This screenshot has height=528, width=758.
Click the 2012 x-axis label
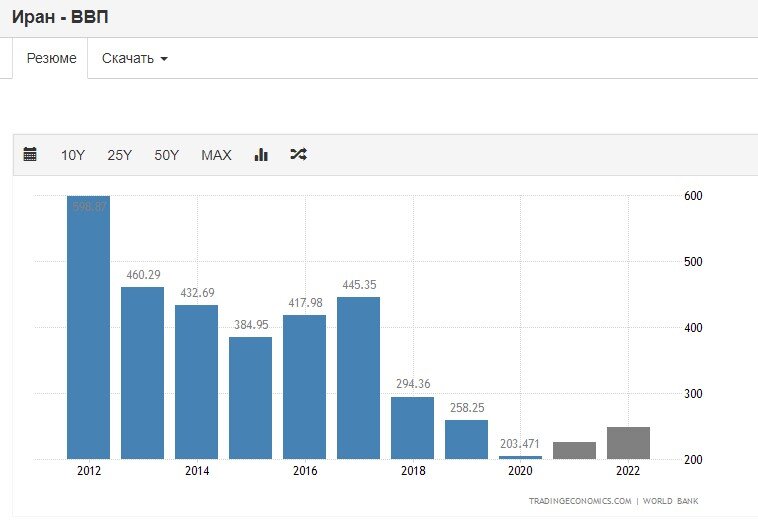click(89, 470)
